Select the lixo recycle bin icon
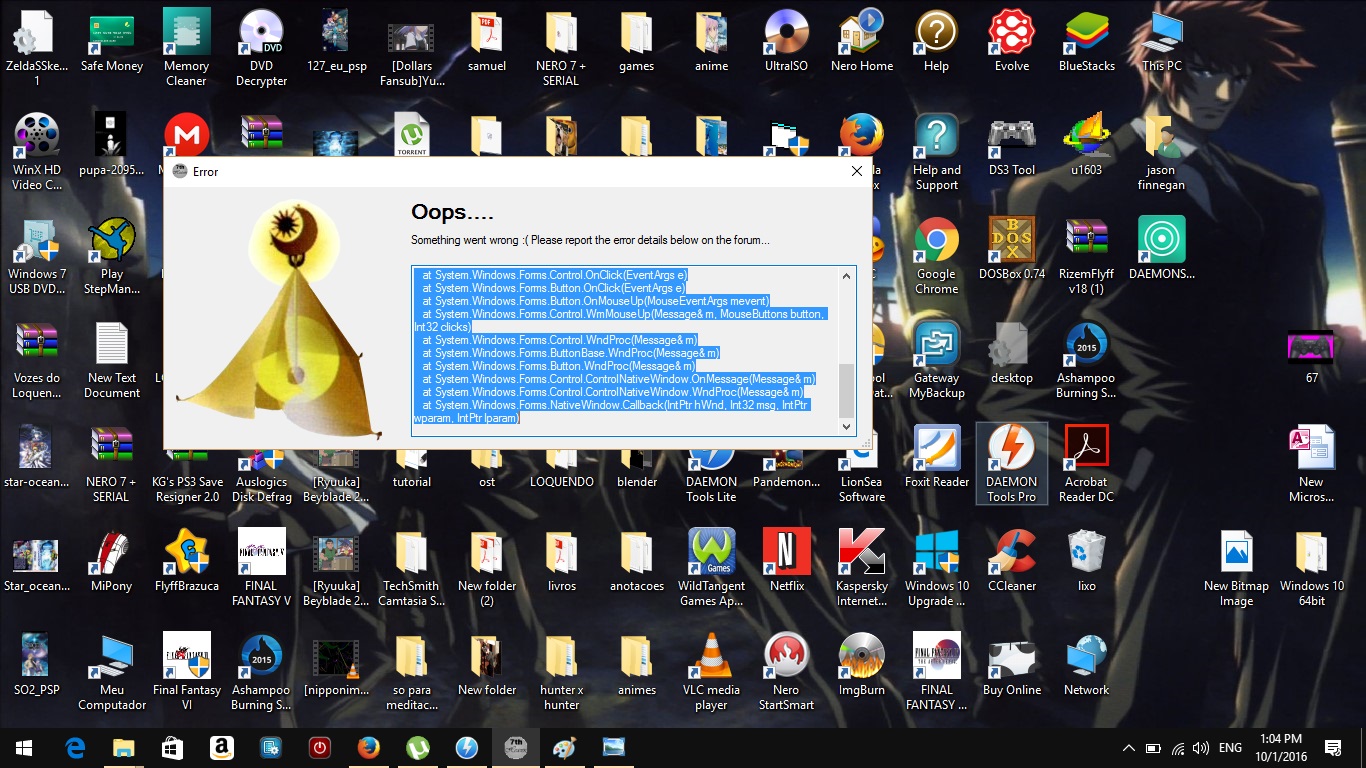Viewport: 1366px width, 768px height. pyautogui.click(x=1086, y=561)
